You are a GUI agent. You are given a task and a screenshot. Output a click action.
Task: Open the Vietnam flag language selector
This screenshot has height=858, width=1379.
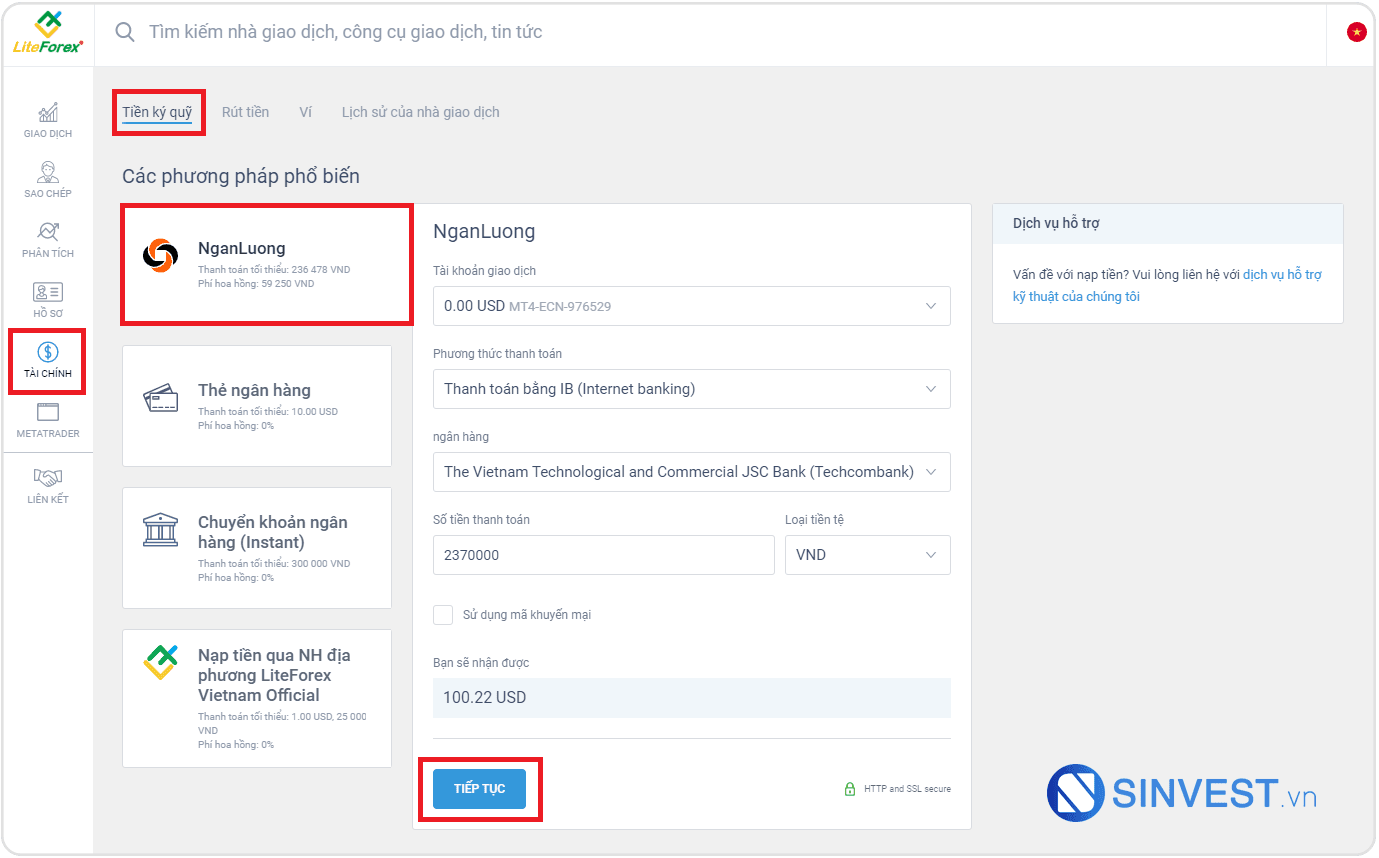[1356, 32]
